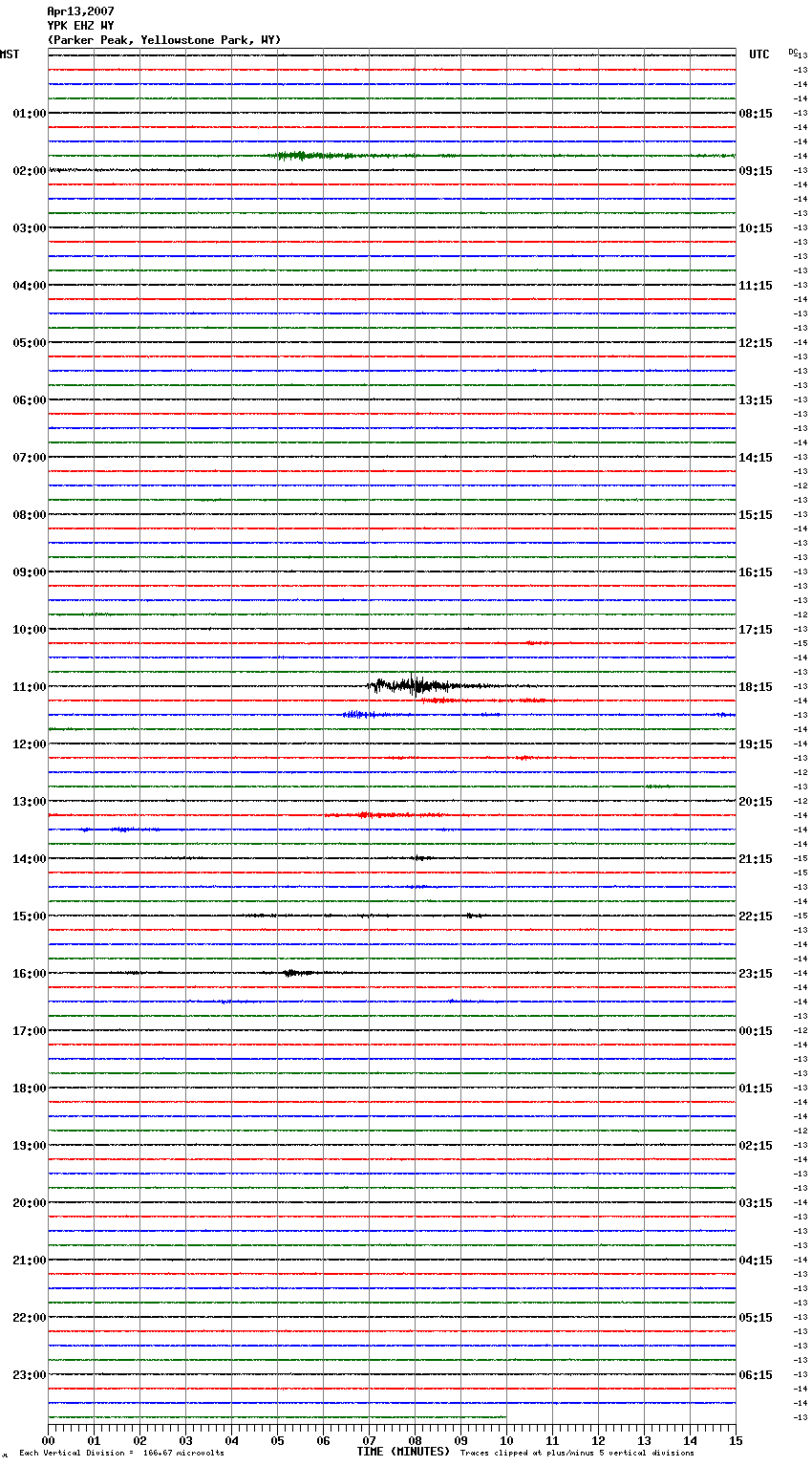
Task: Click minute tick label 15 on axis
Action: coord(736,1440)
